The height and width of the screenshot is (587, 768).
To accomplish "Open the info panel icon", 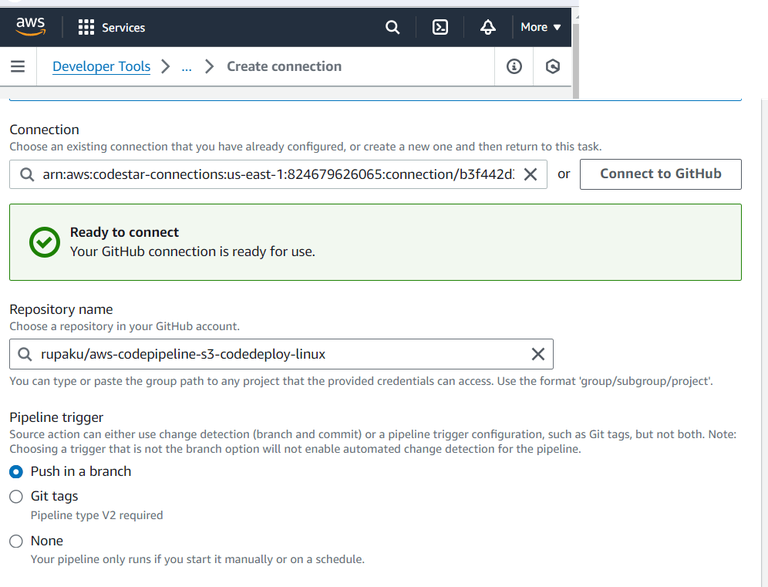I will [x=514, y=67].
